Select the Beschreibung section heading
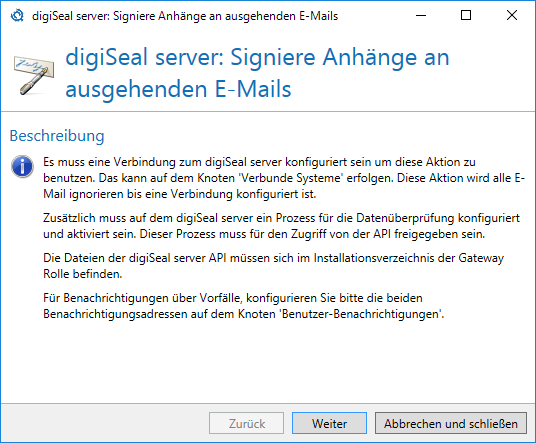Viewport: 536px width, 443px height. 57,136
